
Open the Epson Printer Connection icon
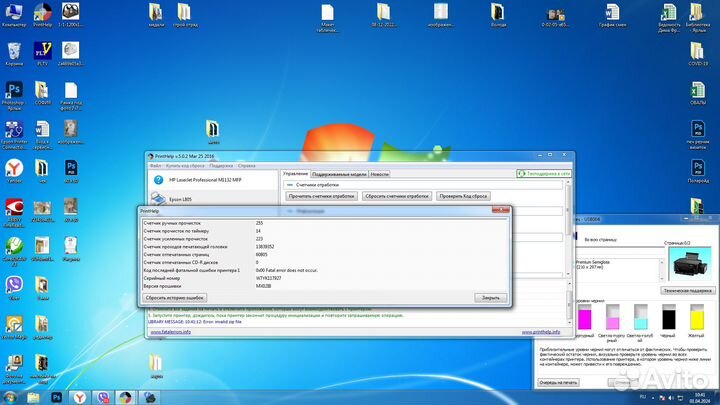click(14, 135)
